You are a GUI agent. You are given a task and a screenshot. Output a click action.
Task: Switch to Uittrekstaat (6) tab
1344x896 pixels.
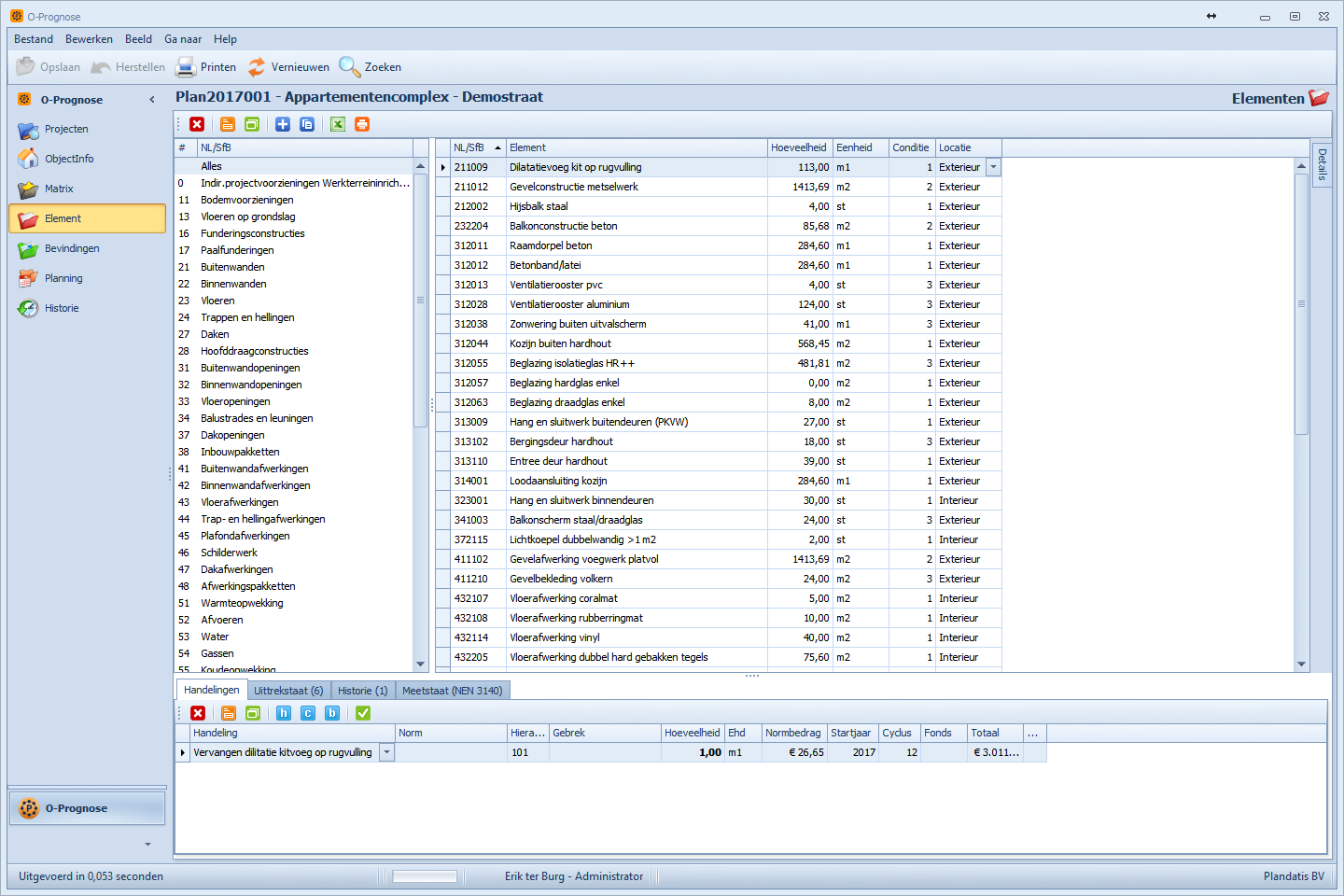[x=288, y=691]
